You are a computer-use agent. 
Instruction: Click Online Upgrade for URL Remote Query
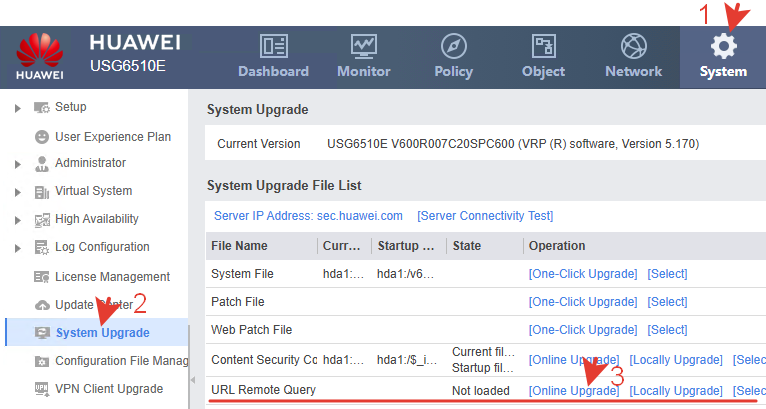tap(574, 390)
